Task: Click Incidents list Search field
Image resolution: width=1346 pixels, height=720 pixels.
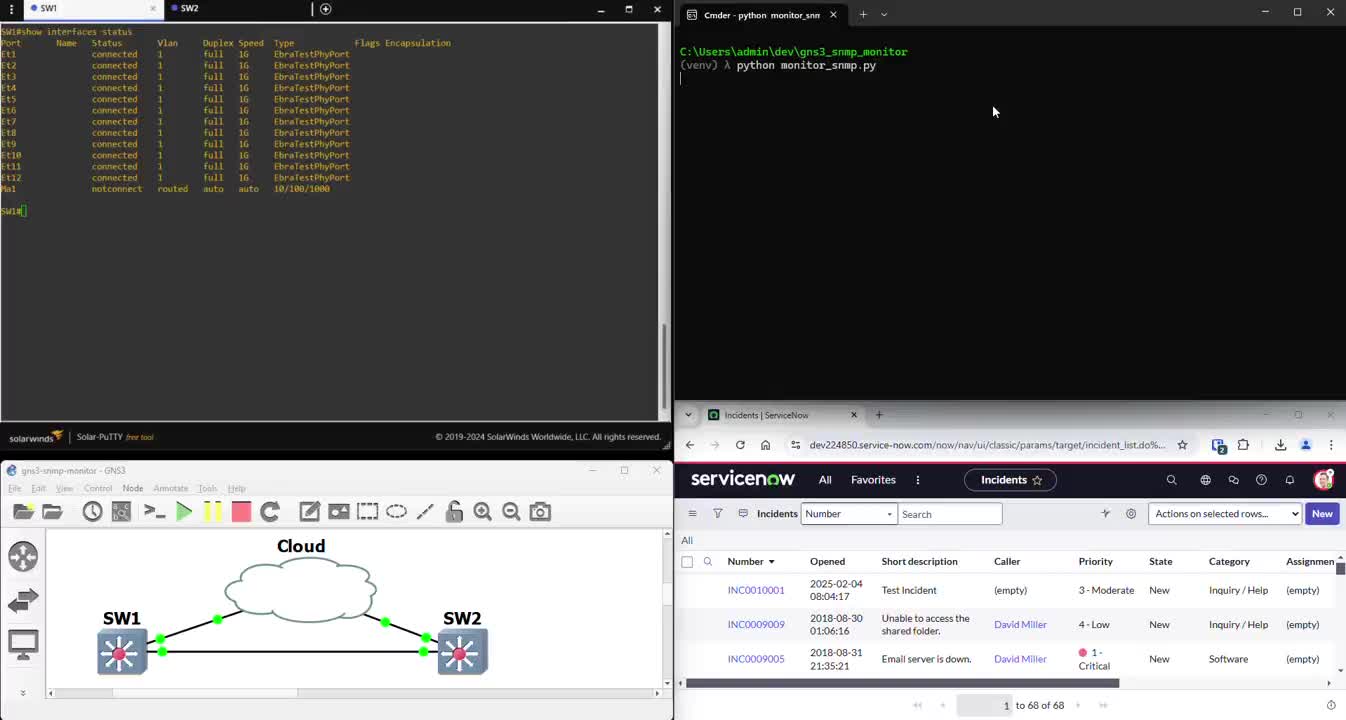Action: 949,514
